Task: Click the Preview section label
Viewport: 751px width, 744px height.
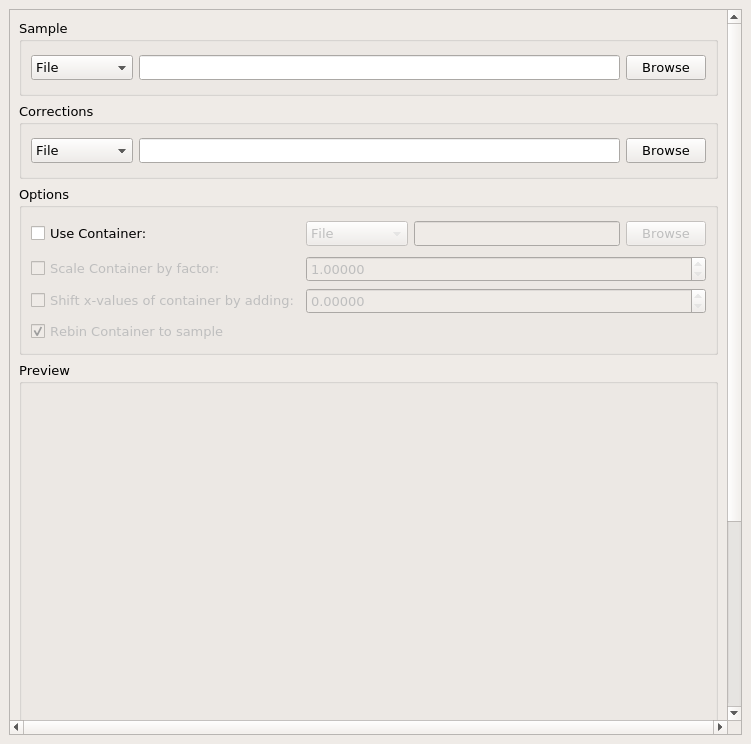Action: [x=44, y=371]
